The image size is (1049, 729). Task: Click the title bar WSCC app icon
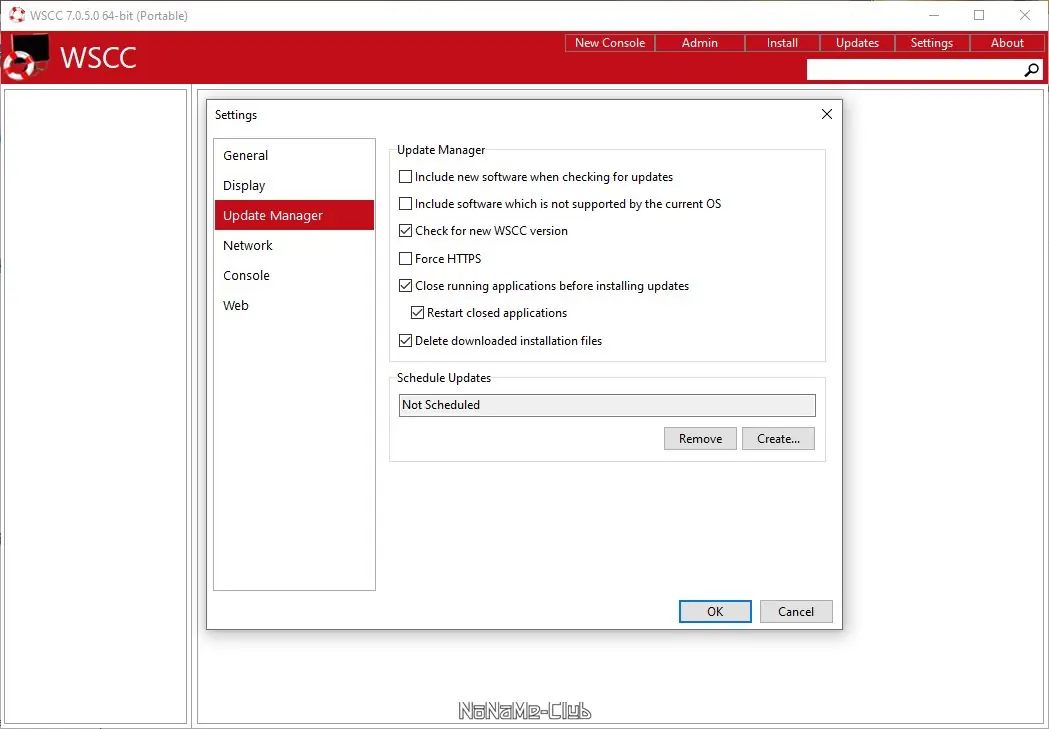(17, 15)
